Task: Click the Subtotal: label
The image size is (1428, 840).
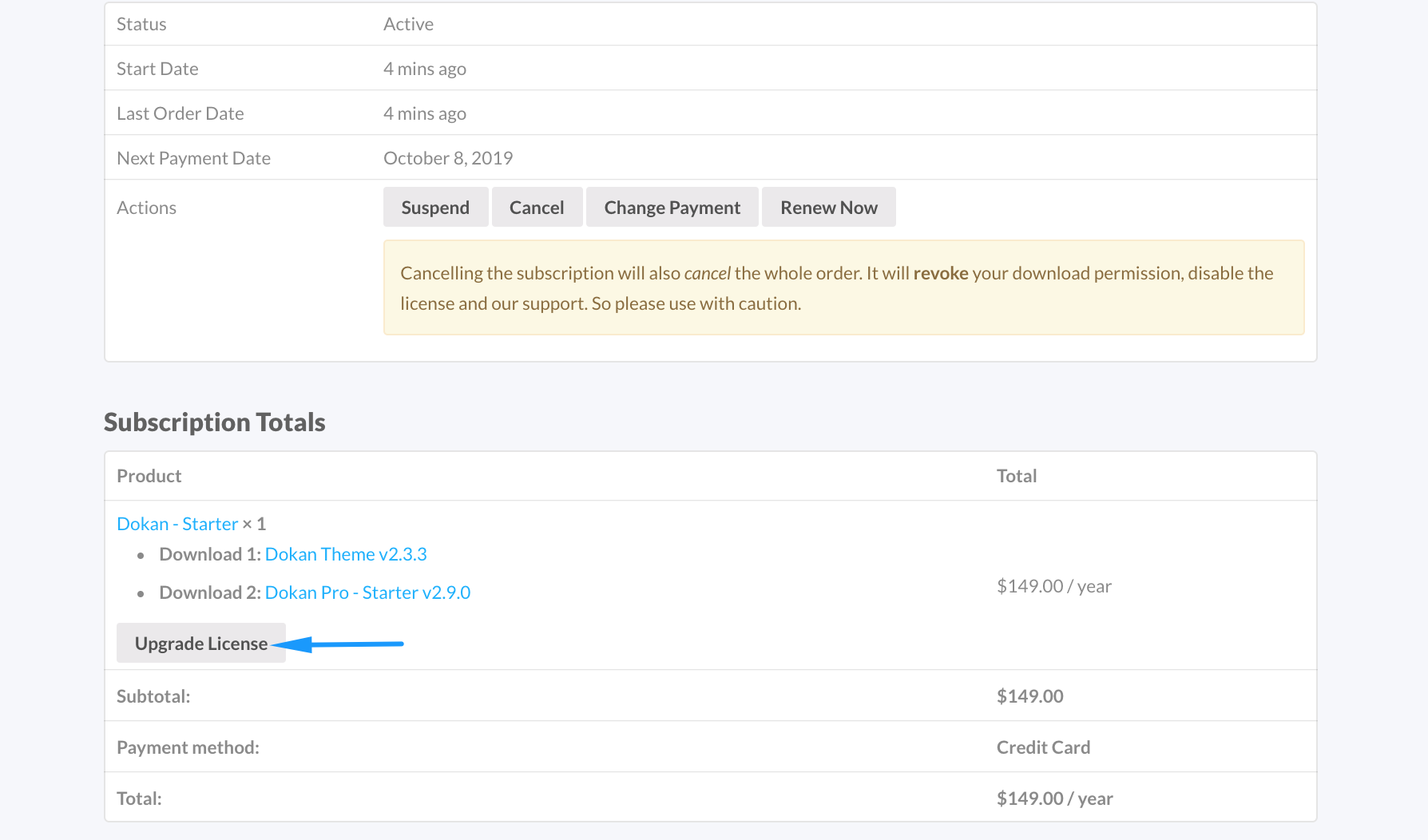Action: pos(153,696)
